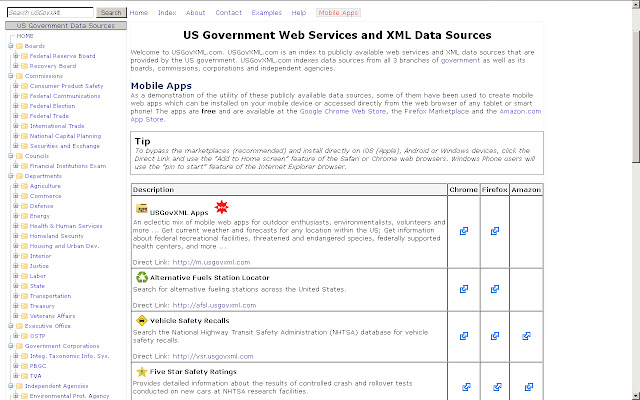Image resolution: width=640 pixels, height=400 pixels.
Task: Open Firefox marketplace link for USGovXML Apps
Action: click(x=495, y=231)
